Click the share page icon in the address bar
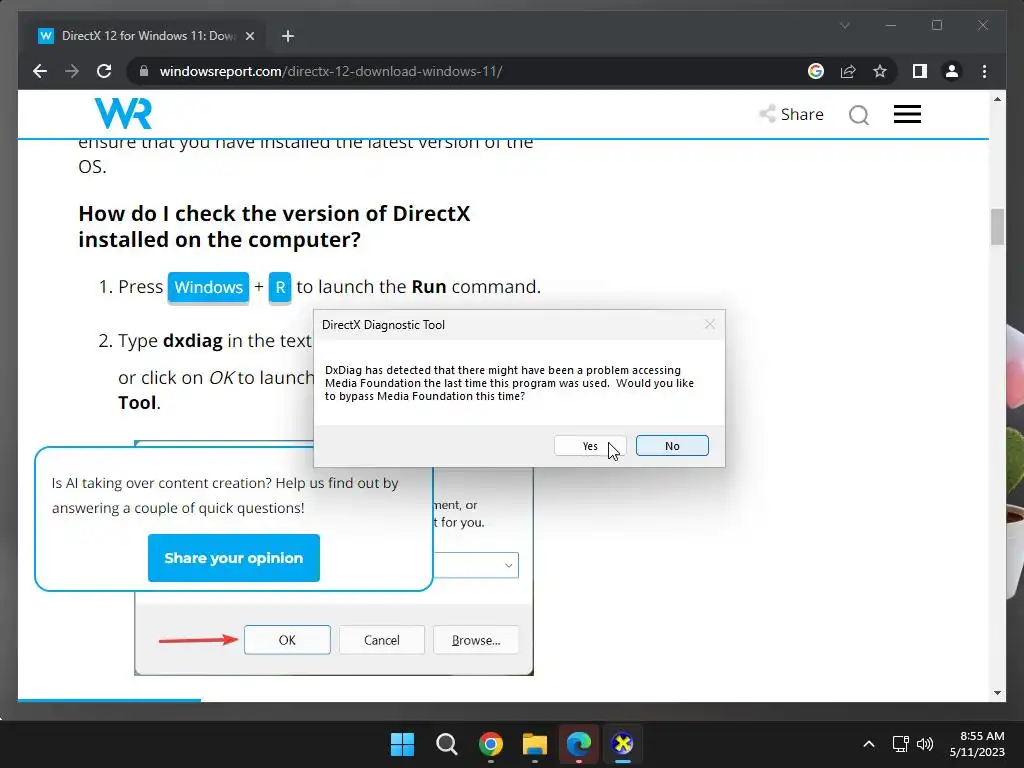Screen dimensions: 1024x768 coord(848,71)
